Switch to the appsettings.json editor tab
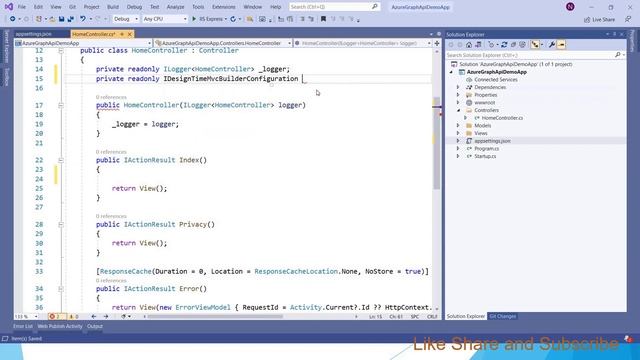The height and width of the screenshot is (360, 640). [x=34, y=34]
